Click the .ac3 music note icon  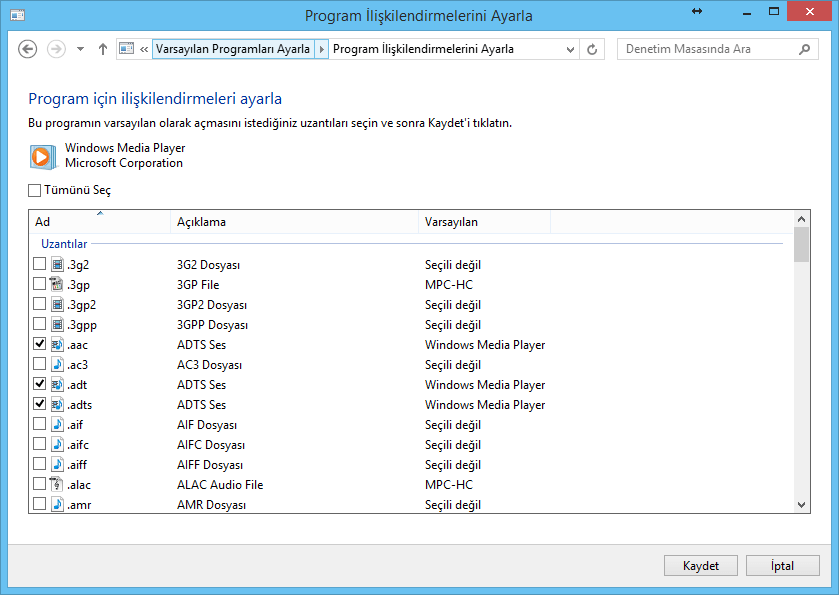coord(57,364)
